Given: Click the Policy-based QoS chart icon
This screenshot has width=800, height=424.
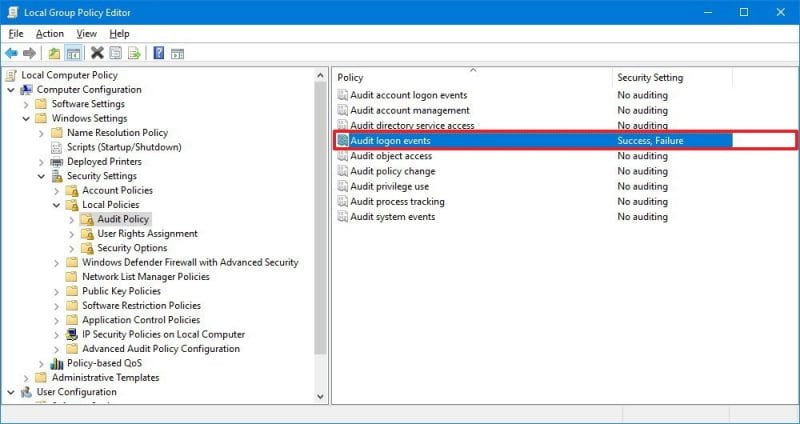Looking at the screenshot, I should click(x=57, y=364).
